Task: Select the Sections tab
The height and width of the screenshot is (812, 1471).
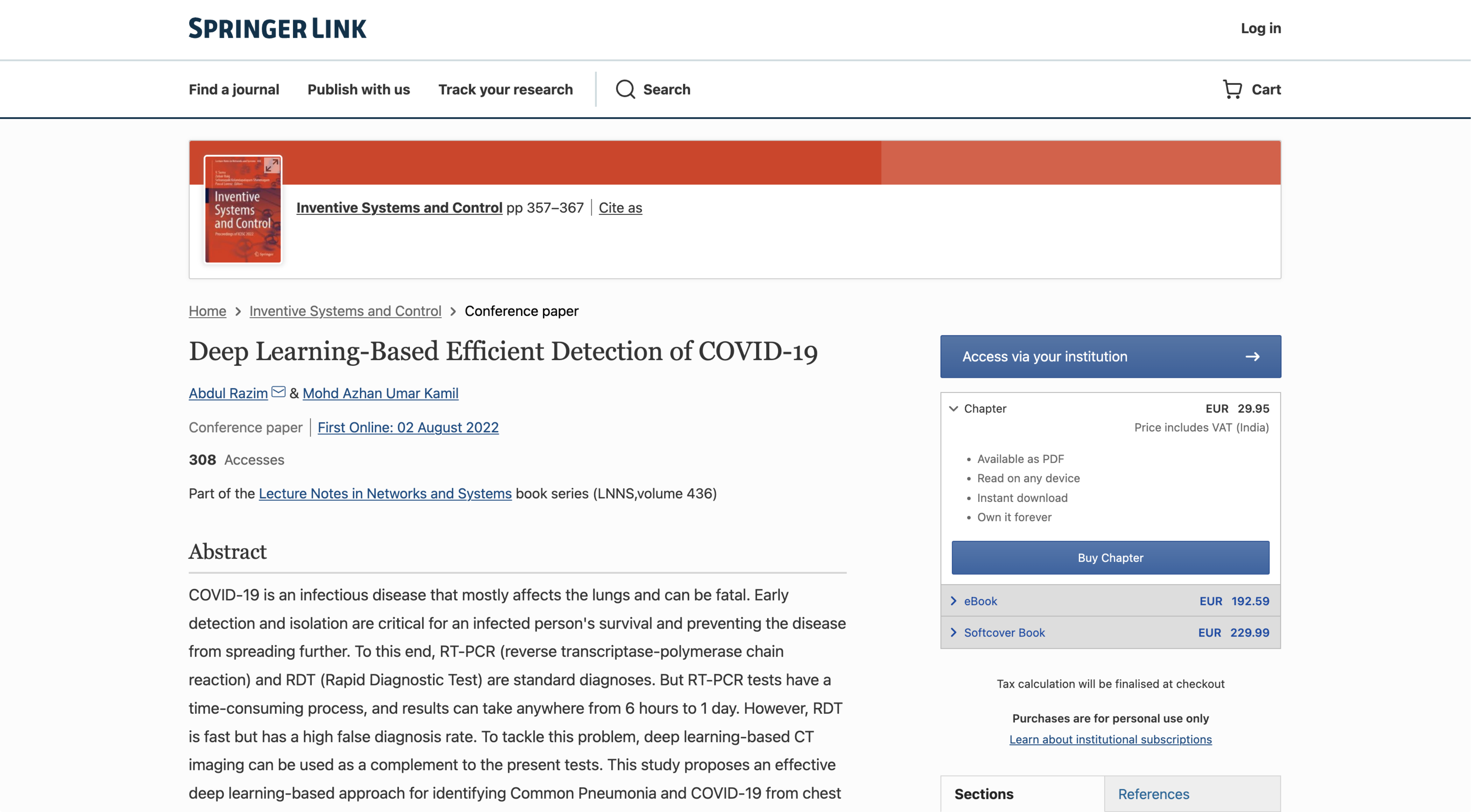Action: click(983, 794)
